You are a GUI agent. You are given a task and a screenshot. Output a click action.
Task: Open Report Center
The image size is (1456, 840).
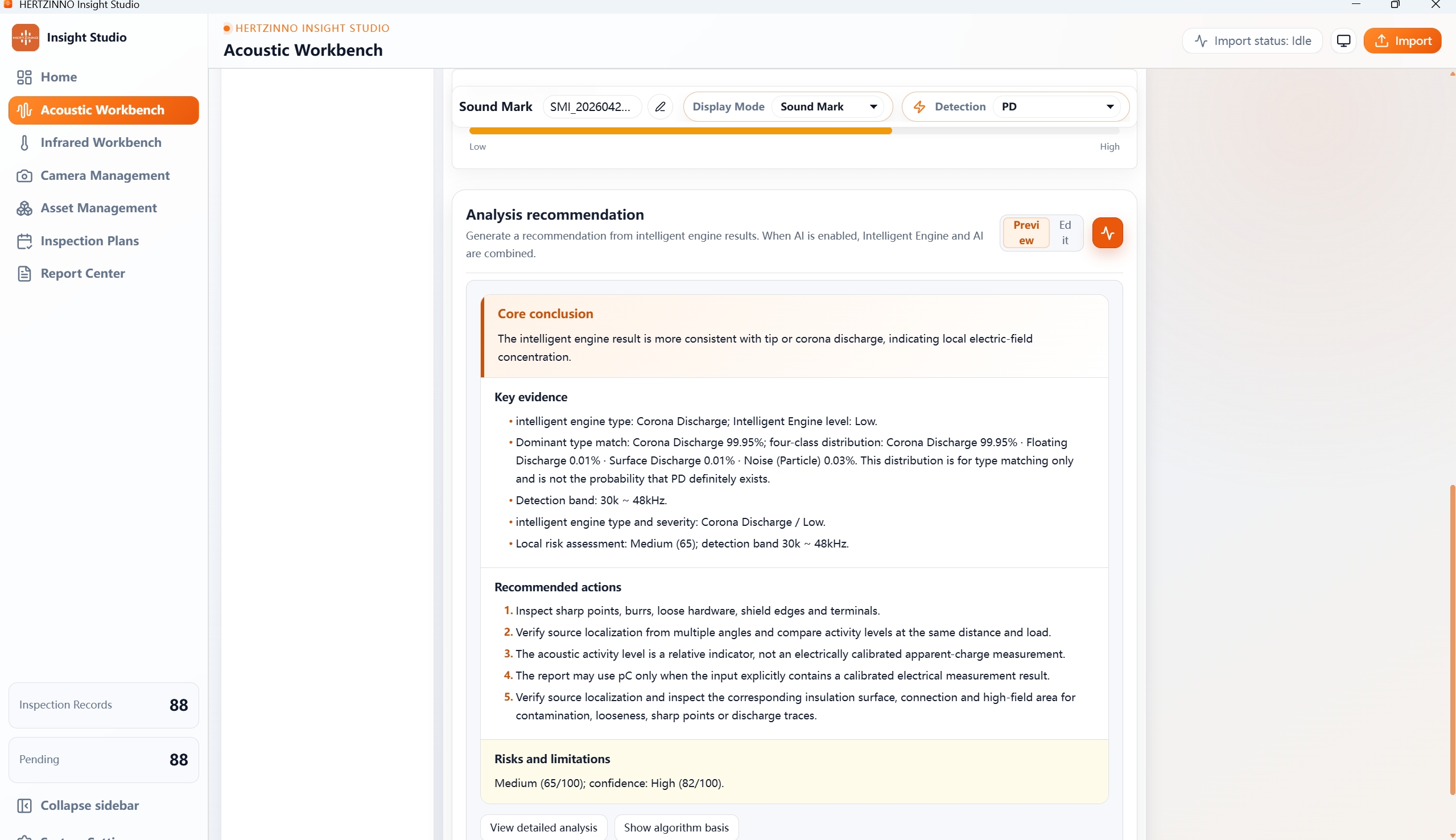click(x=104, y=274)
